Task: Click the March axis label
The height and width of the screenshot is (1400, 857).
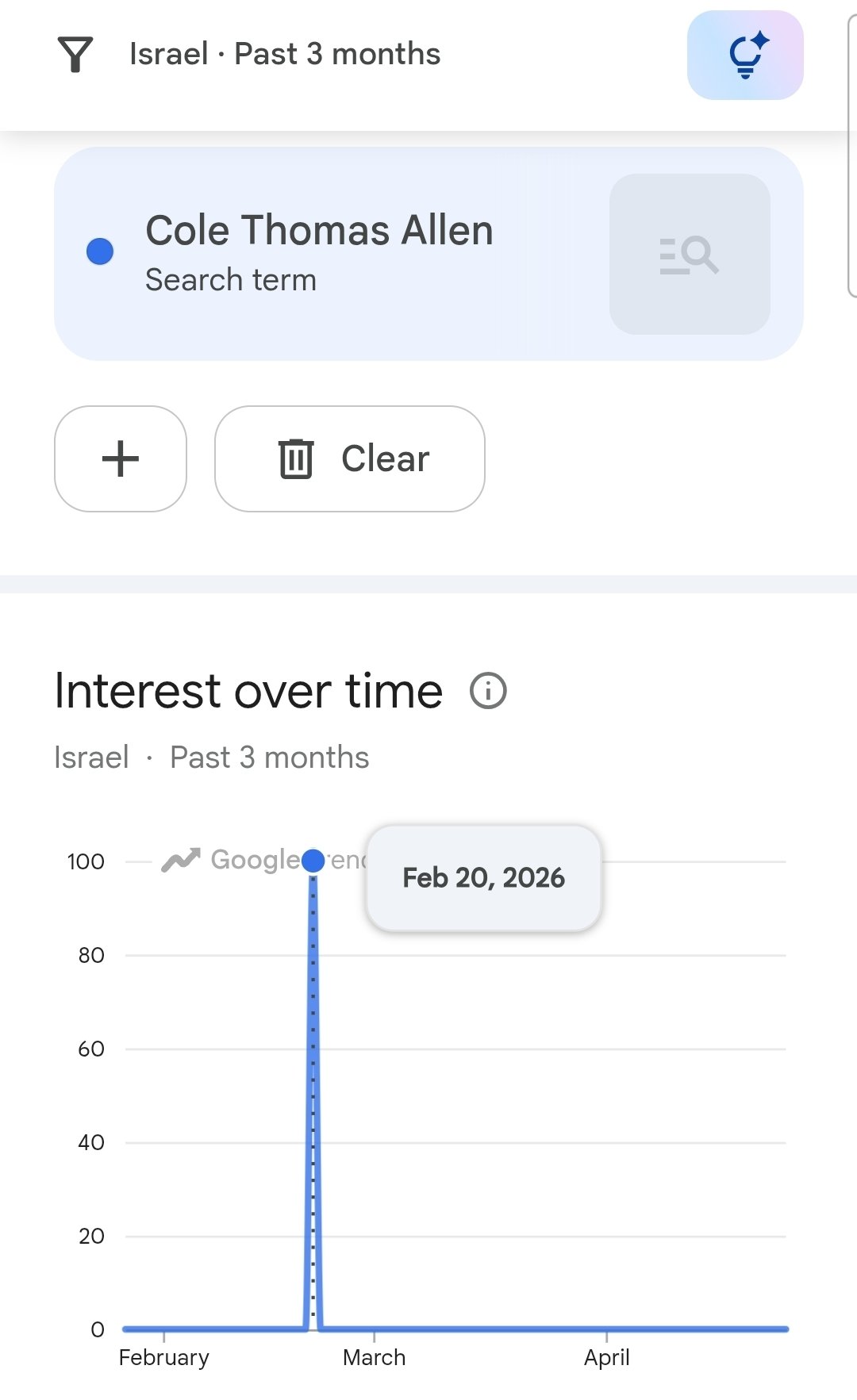Action: [374, 1358]
